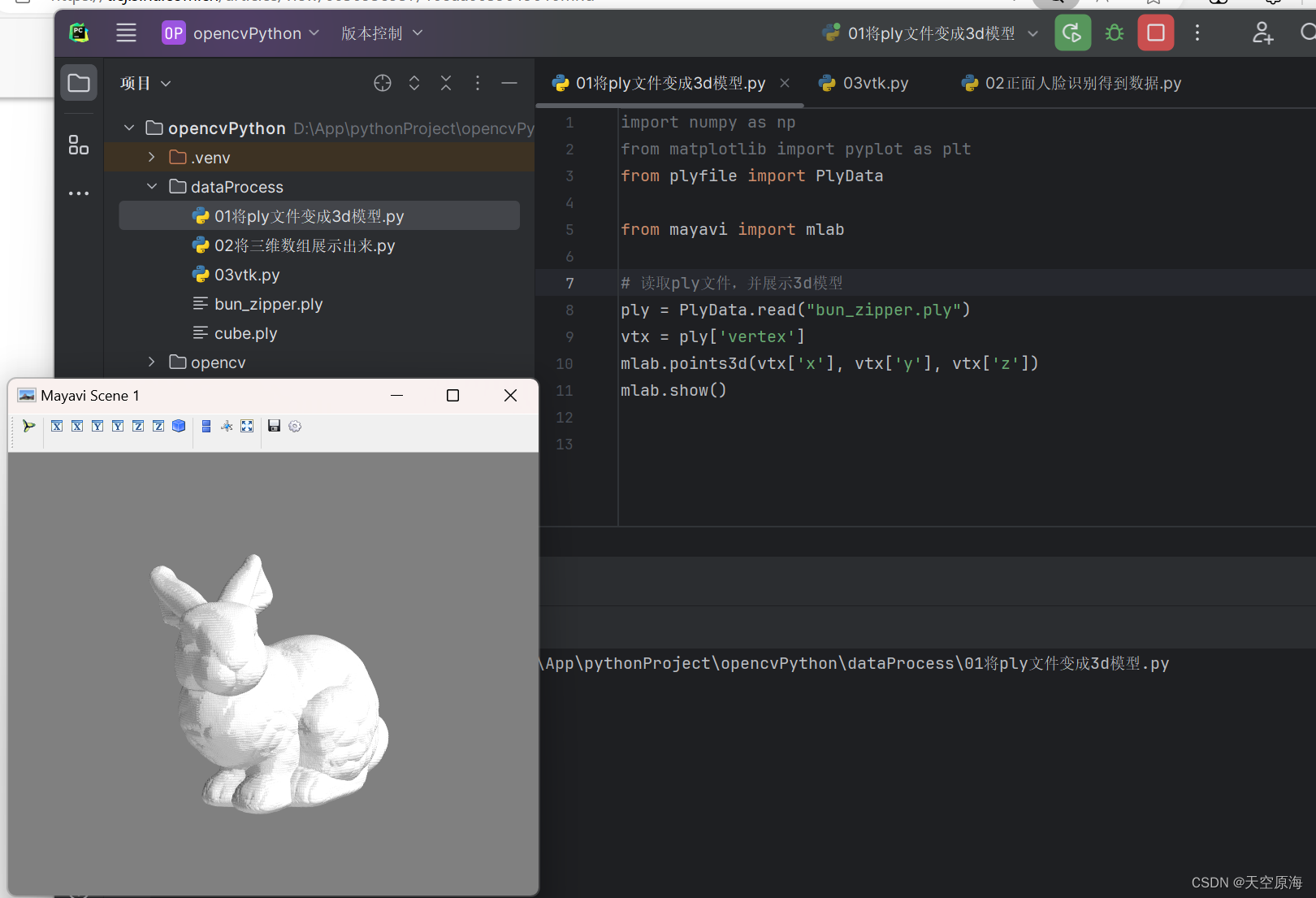Image resolution: width=1316 pixels, height=898 pixels.
Task: Open run configuration dropdown 01将ply文件变成3d模型
Action: click(x=930, y=33)
